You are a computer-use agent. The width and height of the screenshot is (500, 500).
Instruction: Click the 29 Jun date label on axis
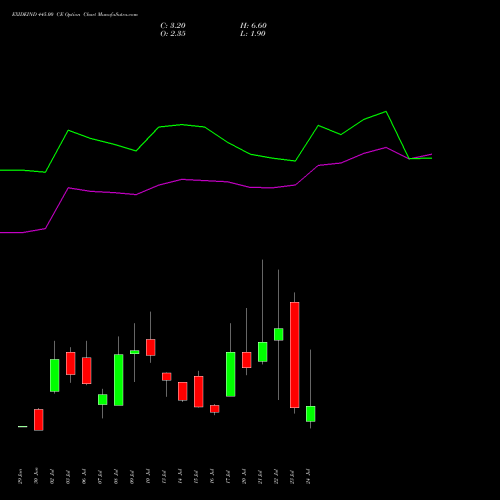pyautogui.click(x=20, y=477)
